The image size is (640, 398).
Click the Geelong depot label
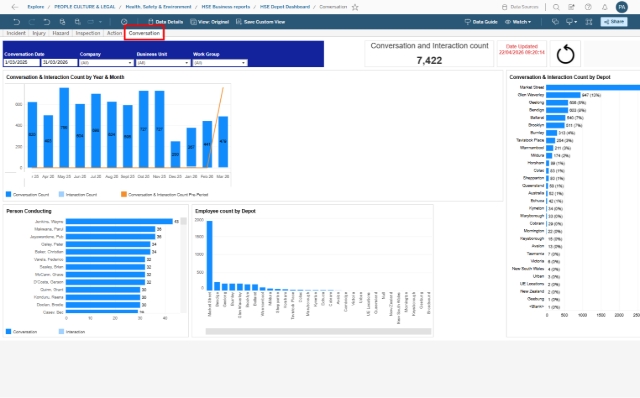[536, 102]
